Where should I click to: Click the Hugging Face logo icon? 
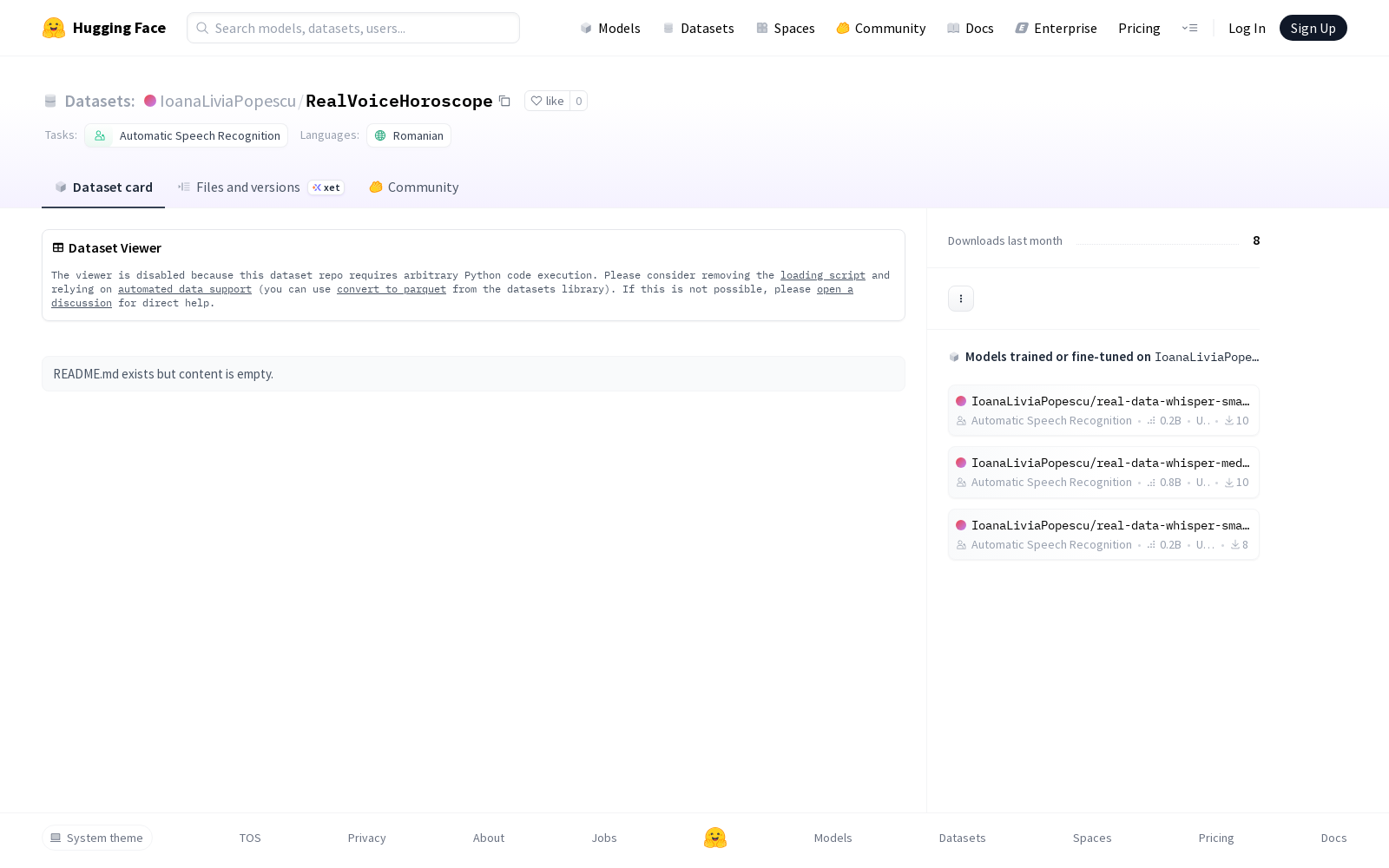[54, 28]
